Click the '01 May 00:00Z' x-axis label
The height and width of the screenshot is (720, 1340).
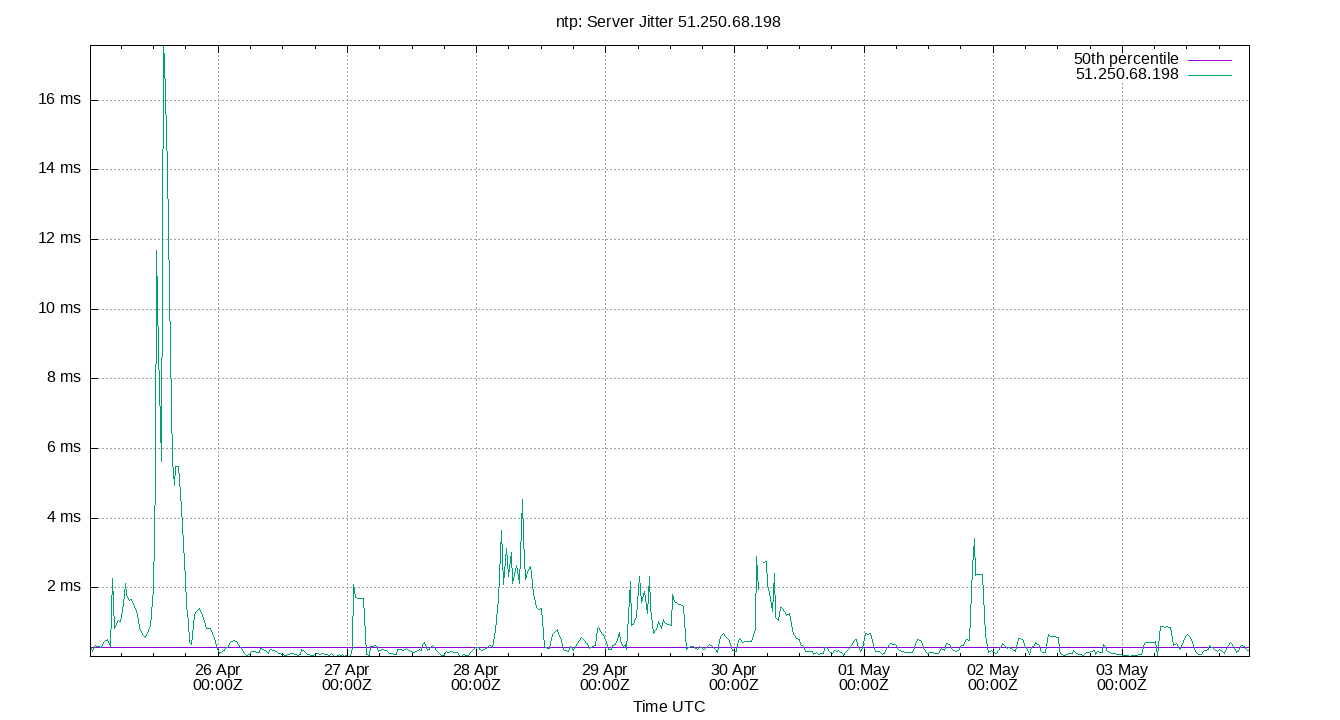click(864, 677)
